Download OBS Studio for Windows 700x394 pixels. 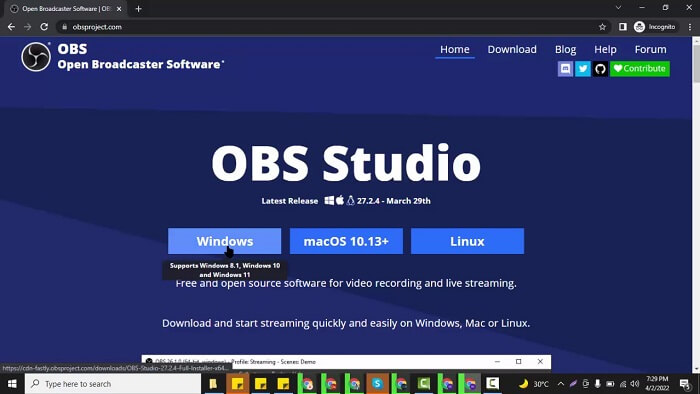pos(225,241)
